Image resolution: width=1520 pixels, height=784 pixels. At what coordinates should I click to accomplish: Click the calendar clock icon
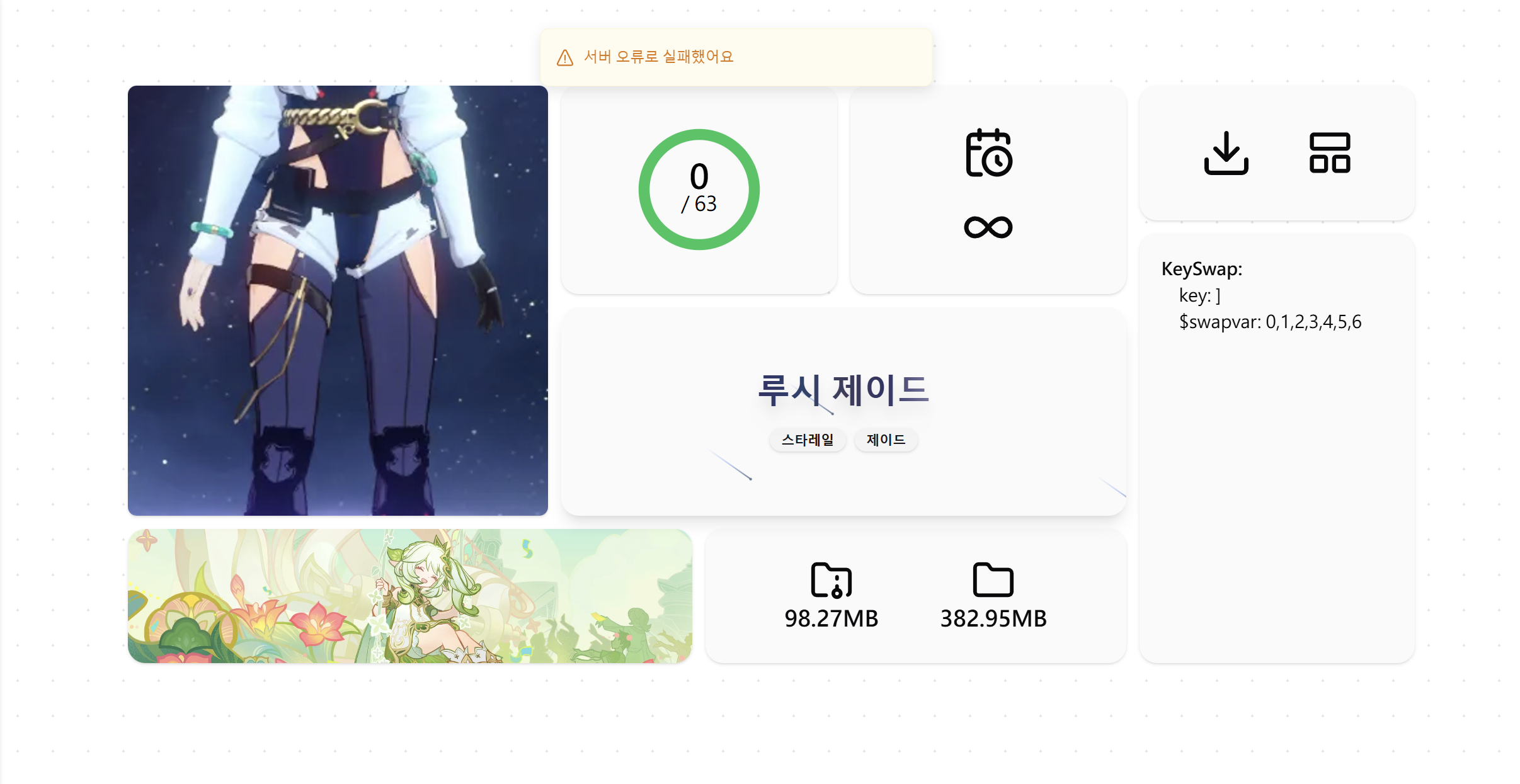click(988, 153)
